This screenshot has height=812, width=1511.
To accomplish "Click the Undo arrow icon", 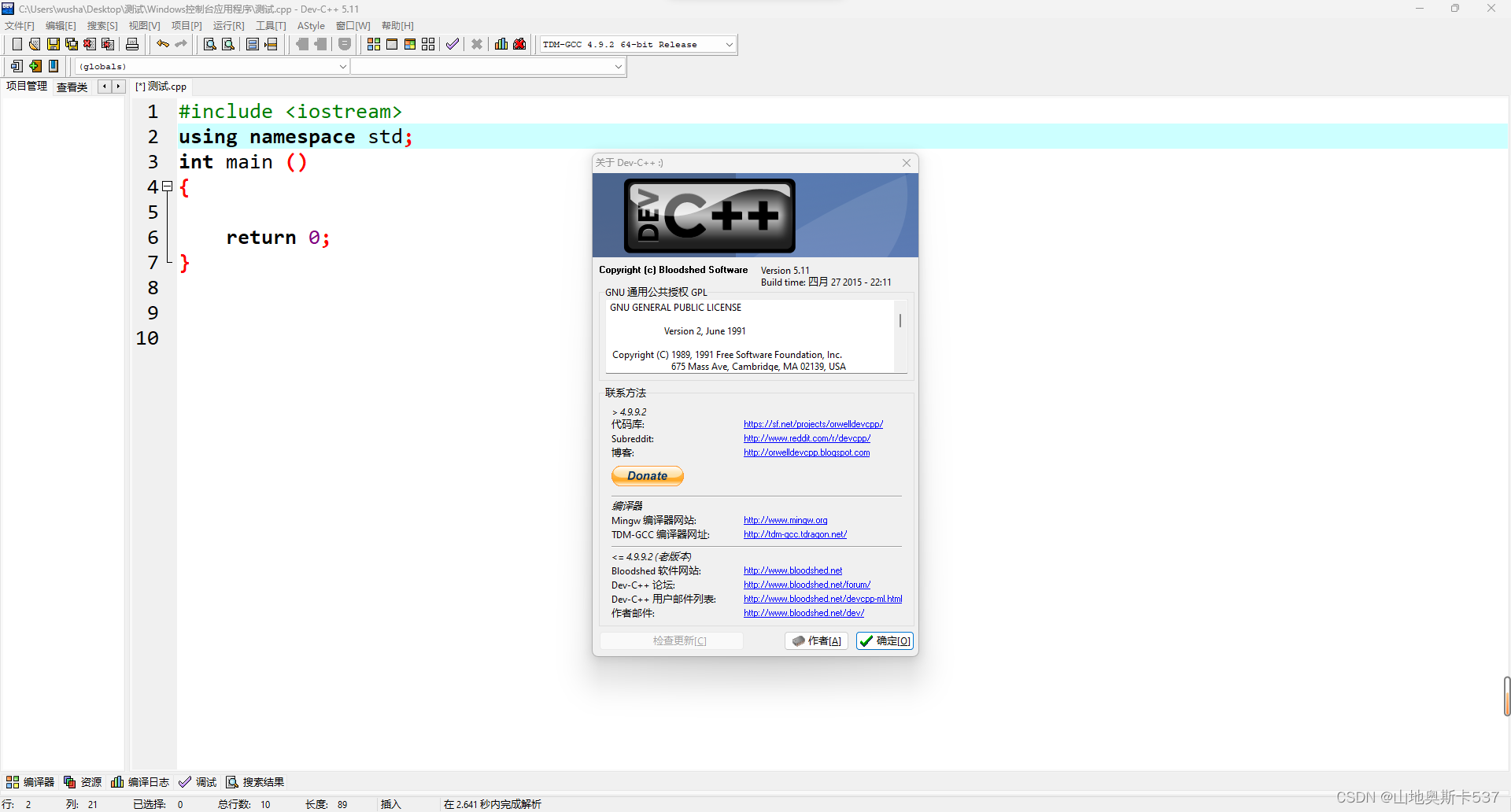I will (x=163, y=44).
